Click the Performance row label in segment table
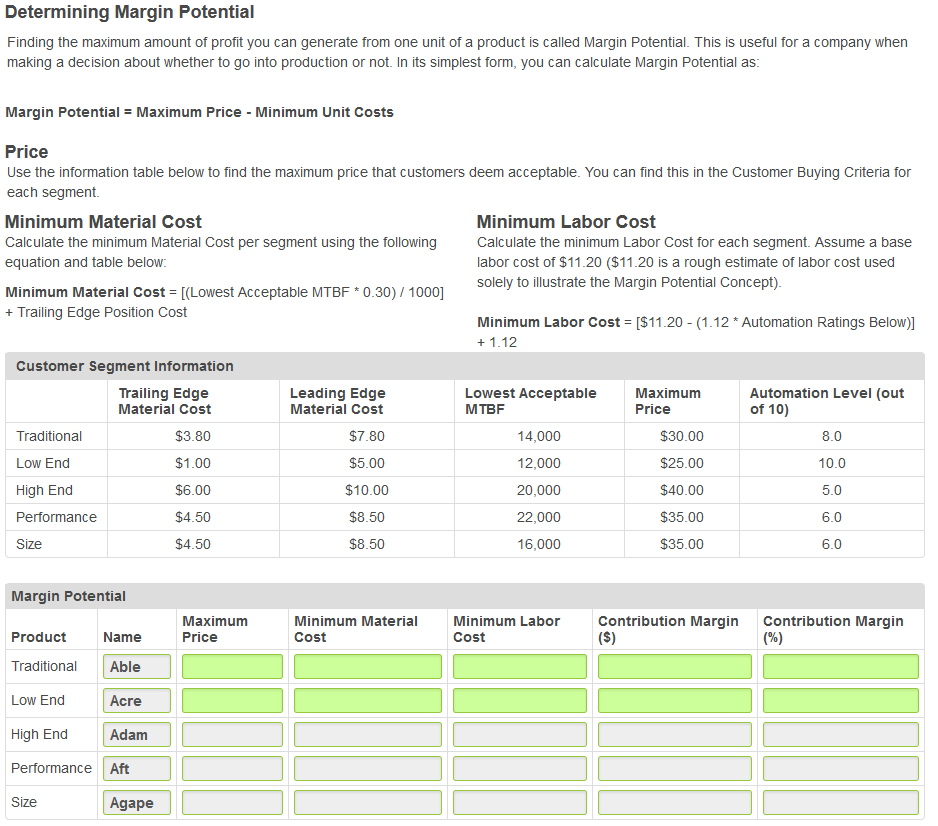Image resolution: width=938 pixels, height=826 pixels. (x=56, y=517)
